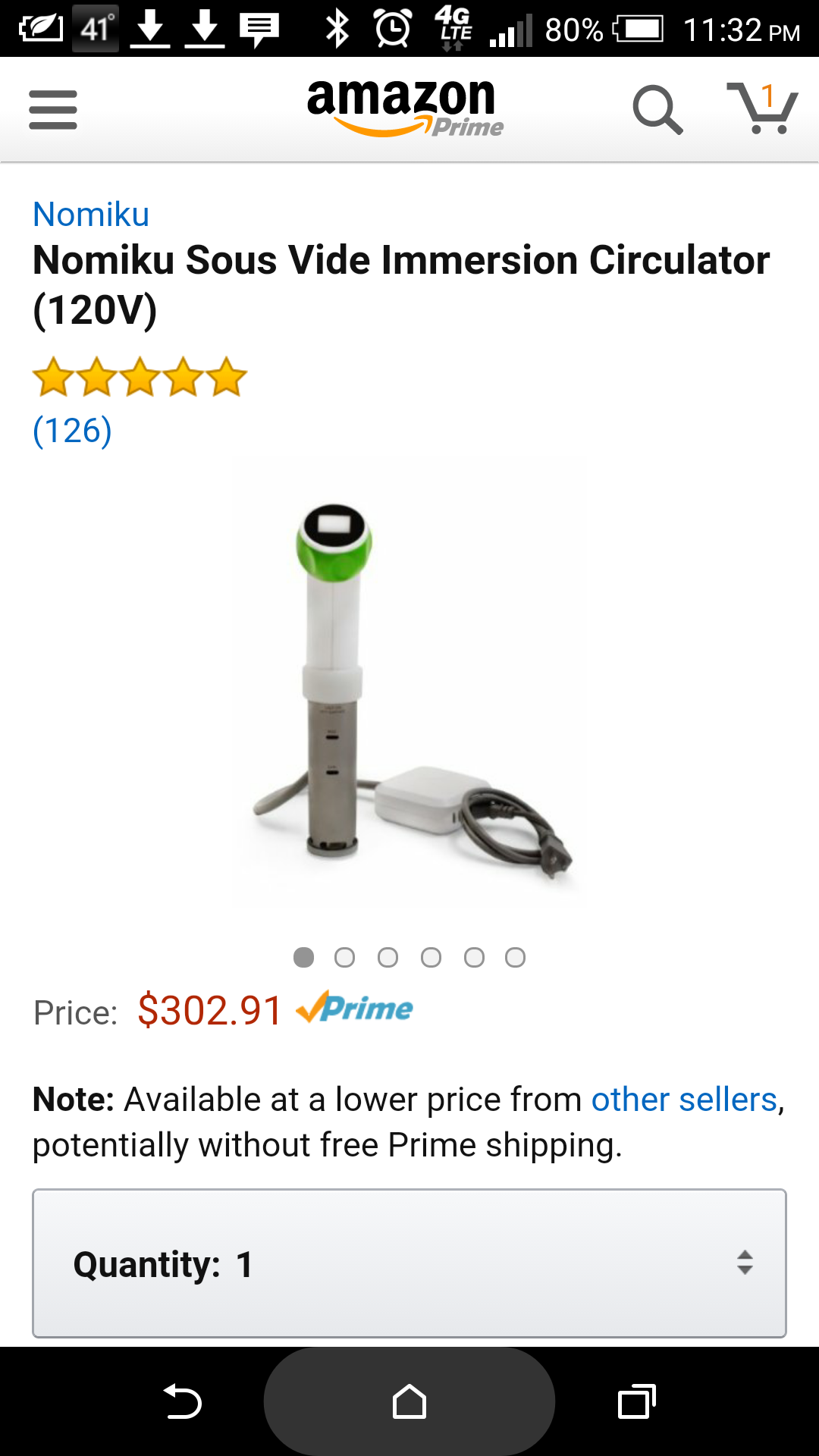This screenshot has height=1456, width=819.
Task: Tap the $302.91 price text
Action: [x=209, y=1010]
